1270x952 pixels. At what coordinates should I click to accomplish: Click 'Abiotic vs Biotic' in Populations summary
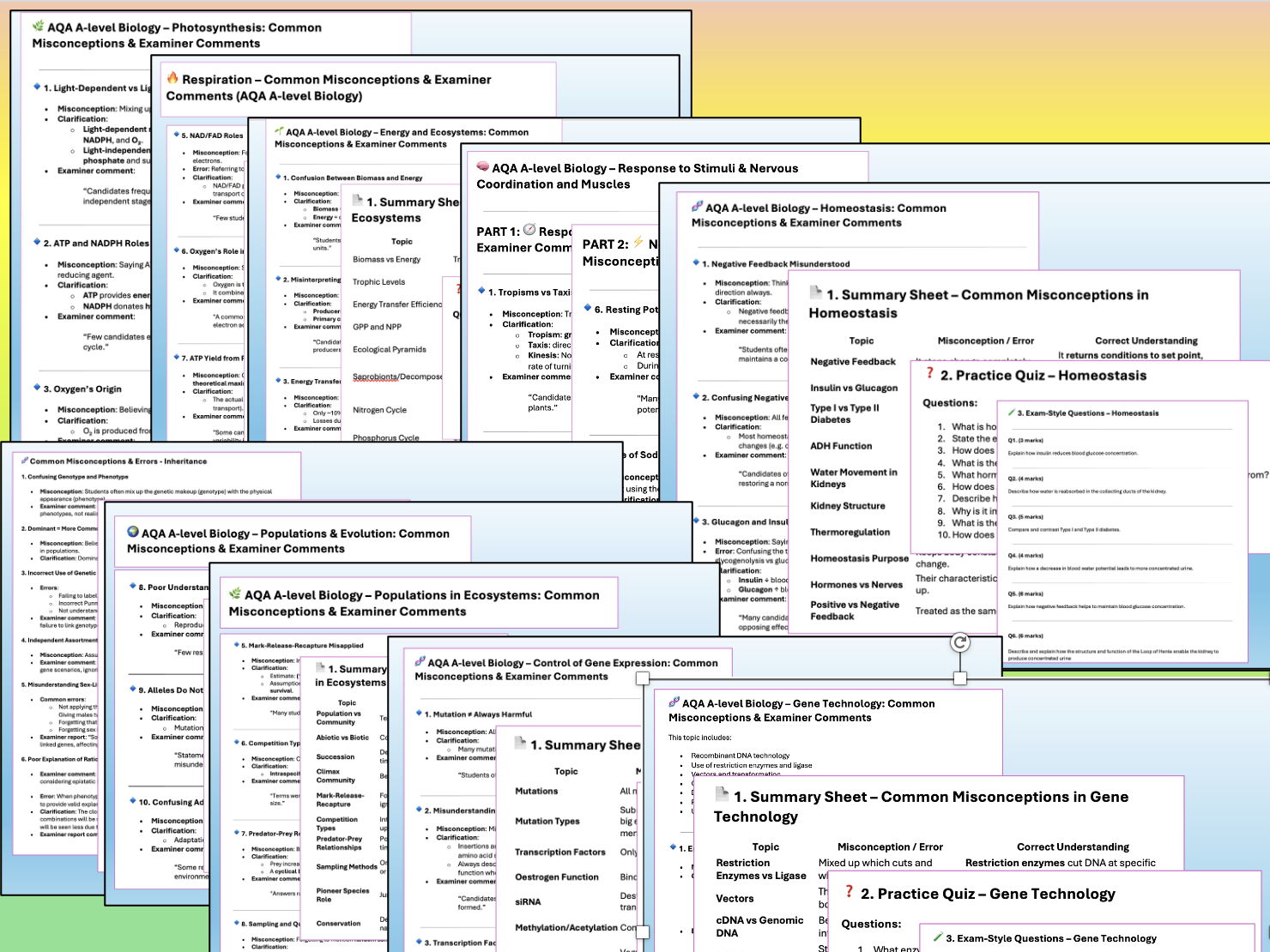click(342, 738)
